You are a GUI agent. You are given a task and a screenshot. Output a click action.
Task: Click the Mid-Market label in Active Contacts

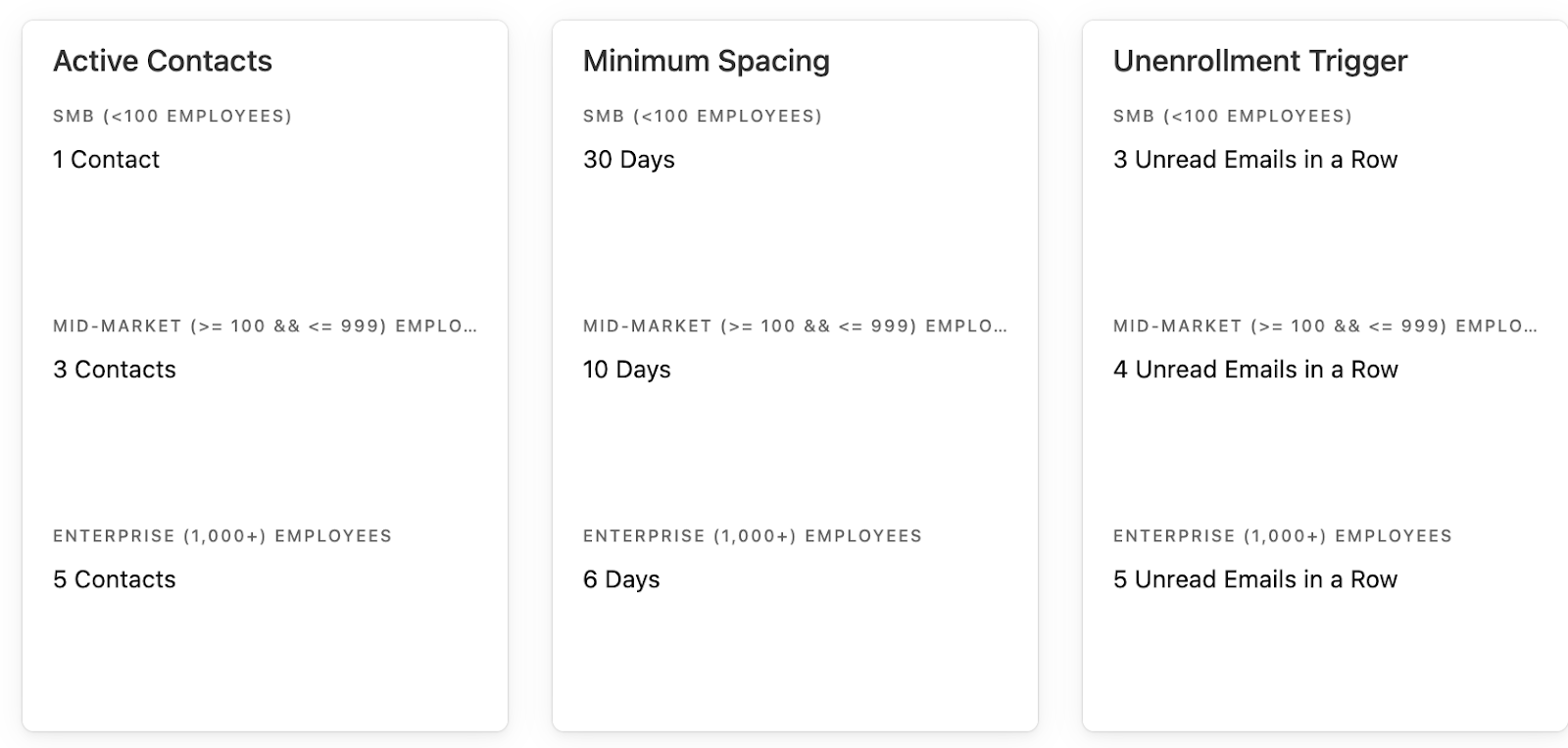[265, 326]
